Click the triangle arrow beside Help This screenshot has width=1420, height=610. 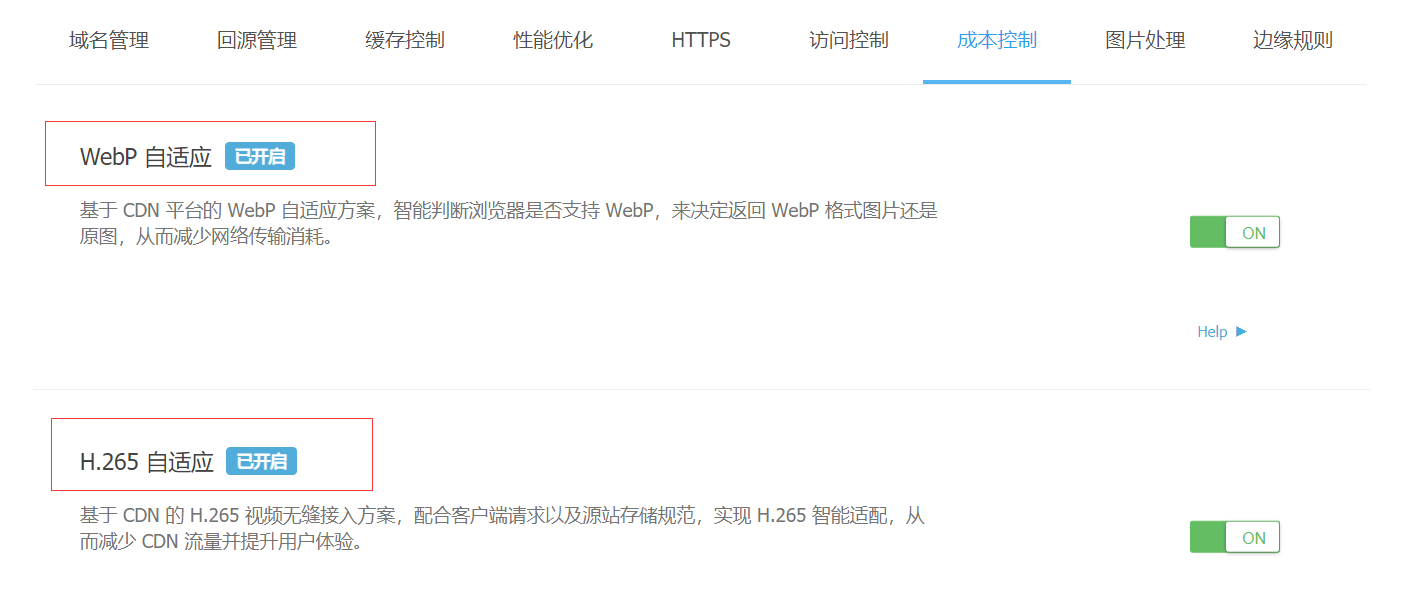pyautogui.click(x=1241, y=332)
